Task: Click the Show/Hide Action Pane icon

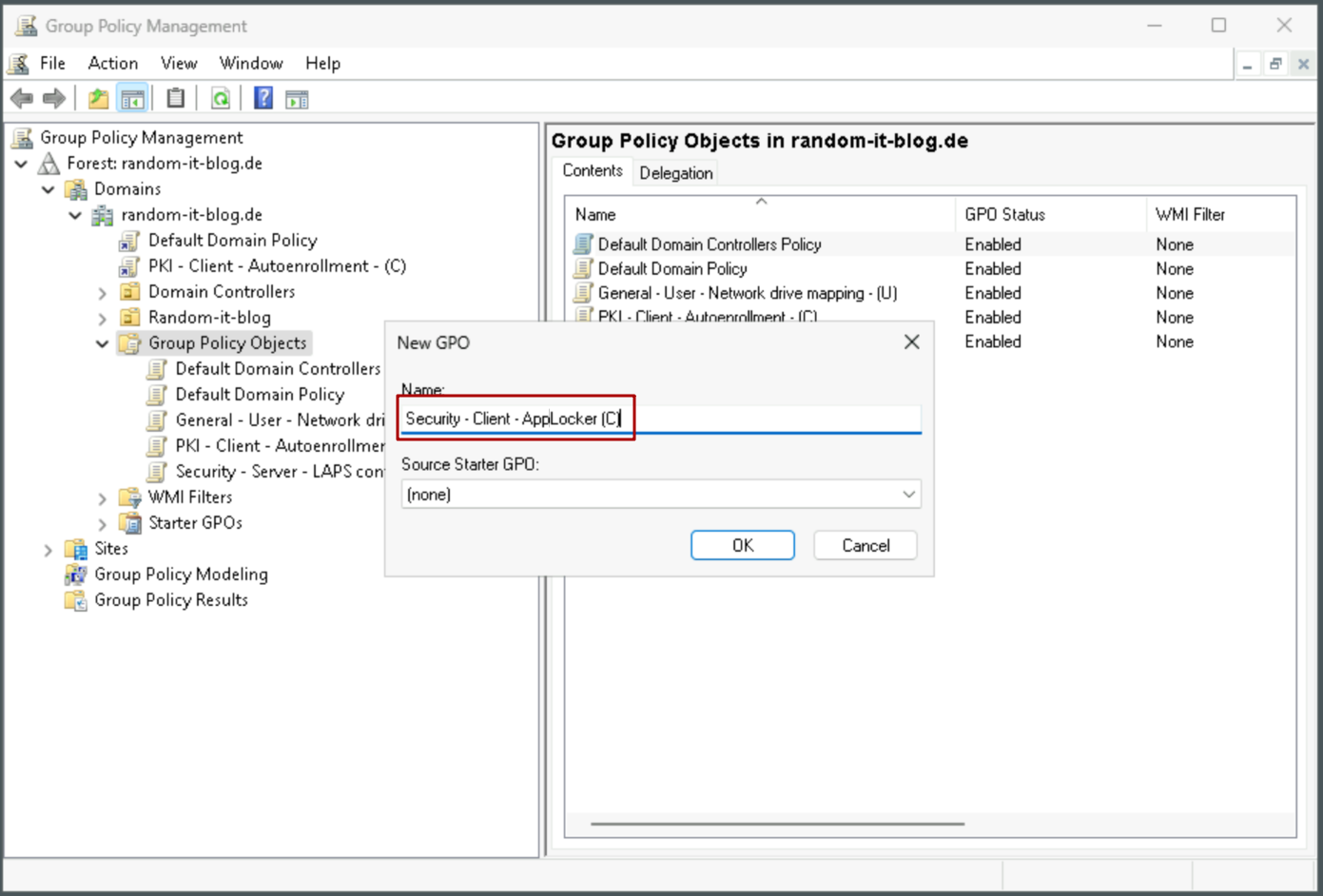Action: pyautogui.click(x=298, y=99)
